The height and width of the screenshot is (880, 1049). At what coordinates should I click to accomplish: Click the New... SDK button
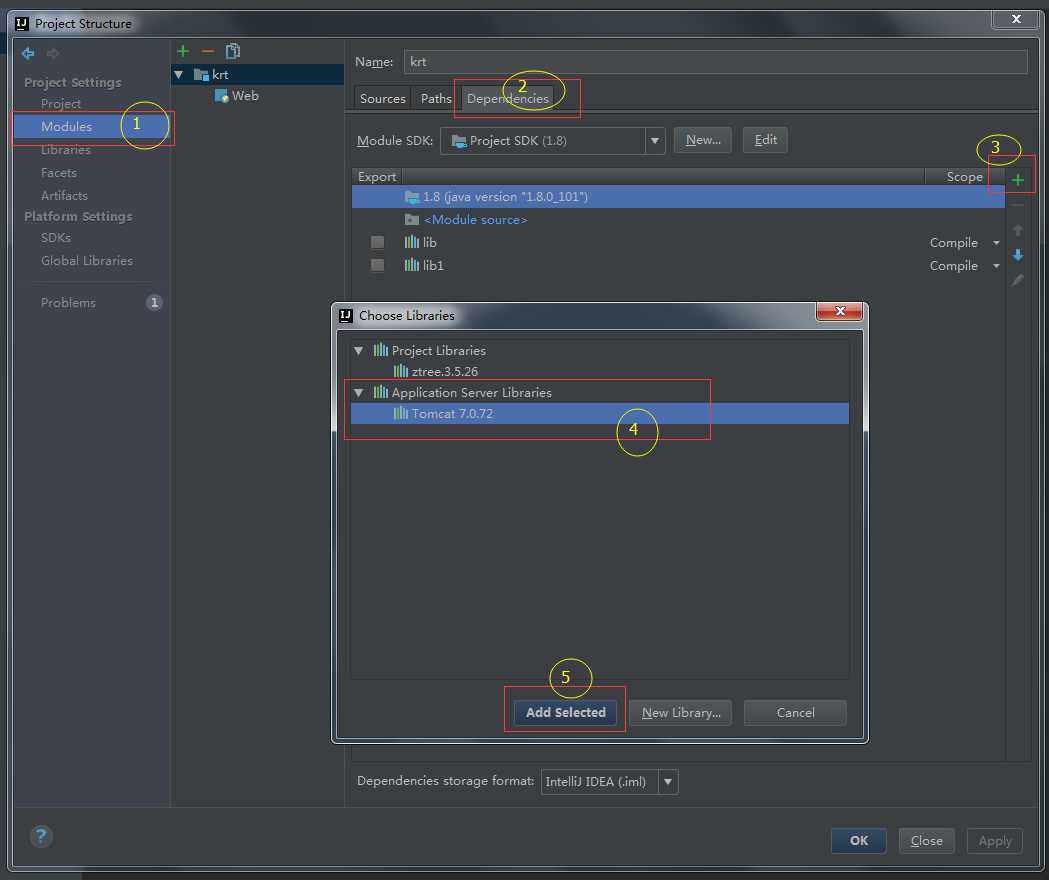pyautogui.click(x=702, y=140)
